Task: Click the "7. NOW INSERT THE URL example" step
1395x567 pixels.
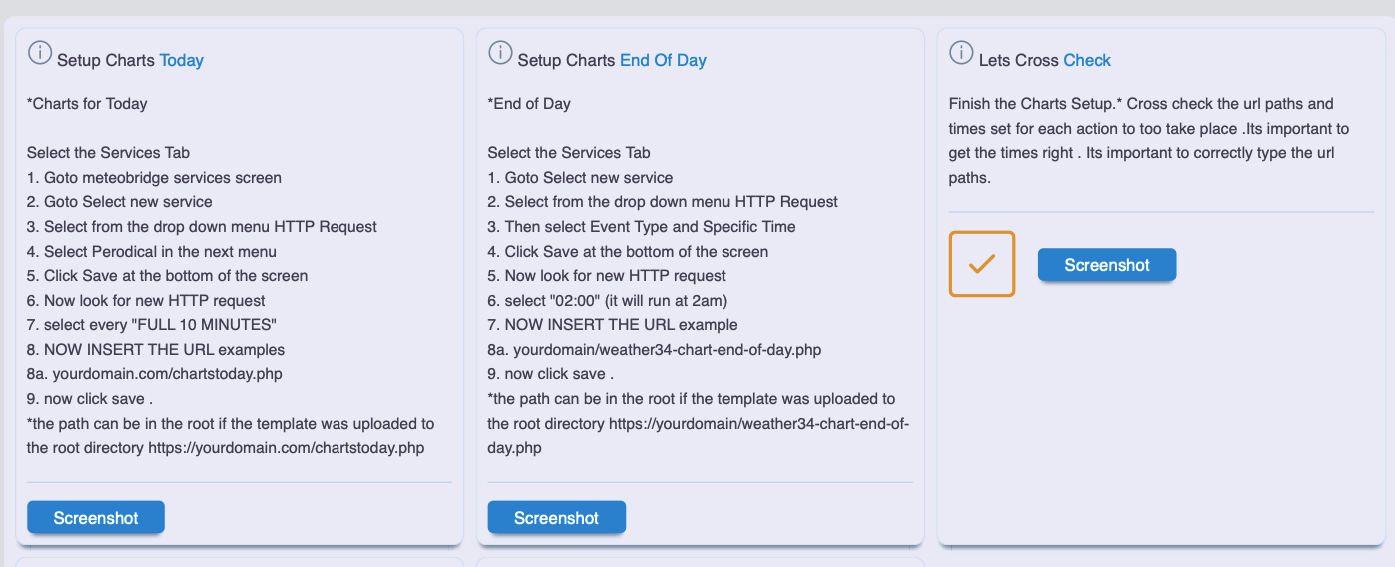Action: [612, 324]
